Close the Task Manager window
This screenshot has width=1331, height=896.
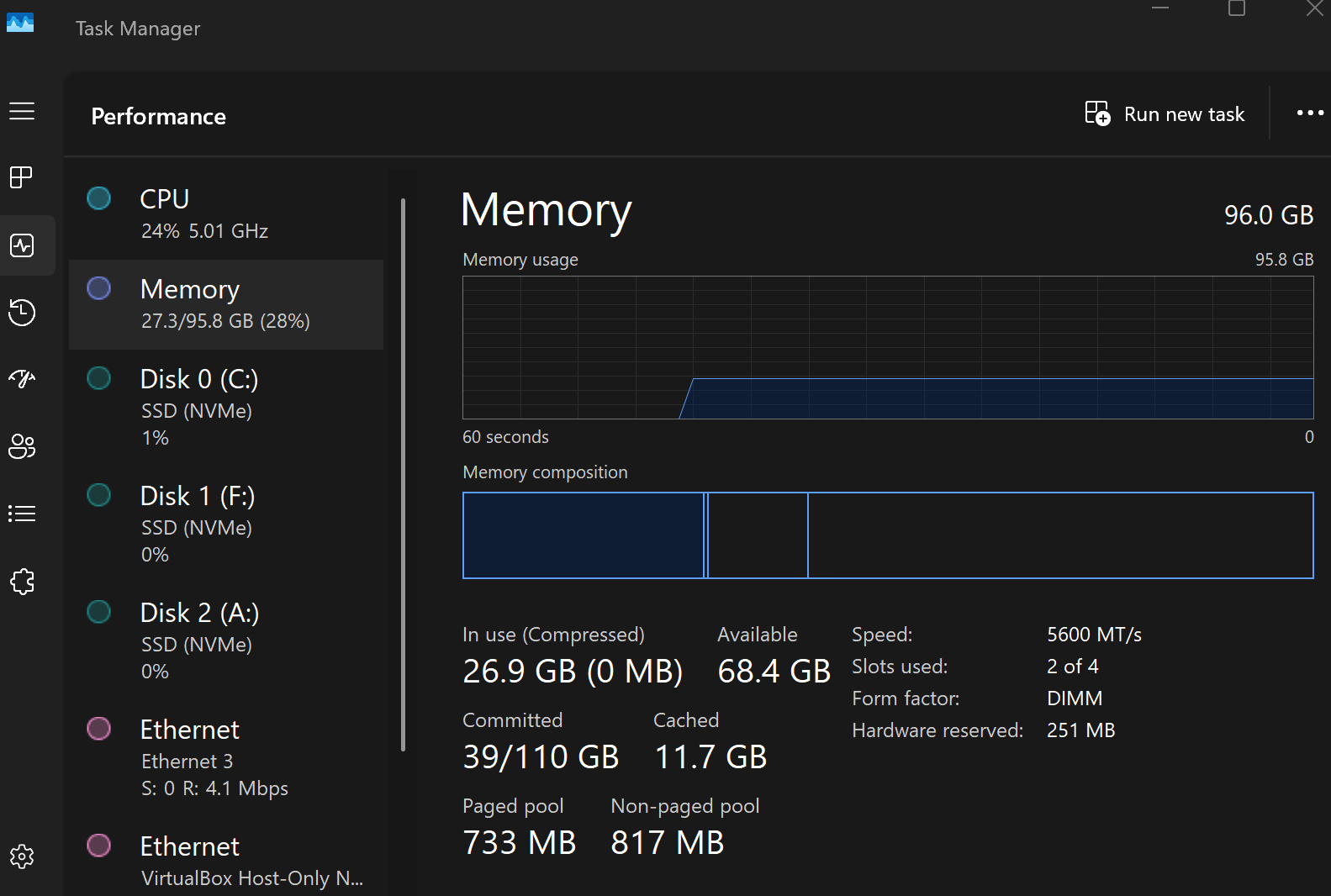pos(1314,8)
